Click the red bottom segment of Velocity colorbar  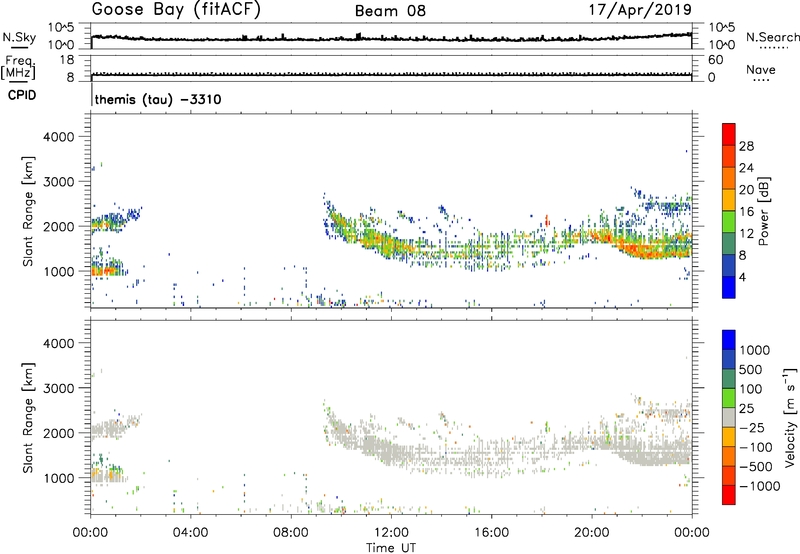729,495
